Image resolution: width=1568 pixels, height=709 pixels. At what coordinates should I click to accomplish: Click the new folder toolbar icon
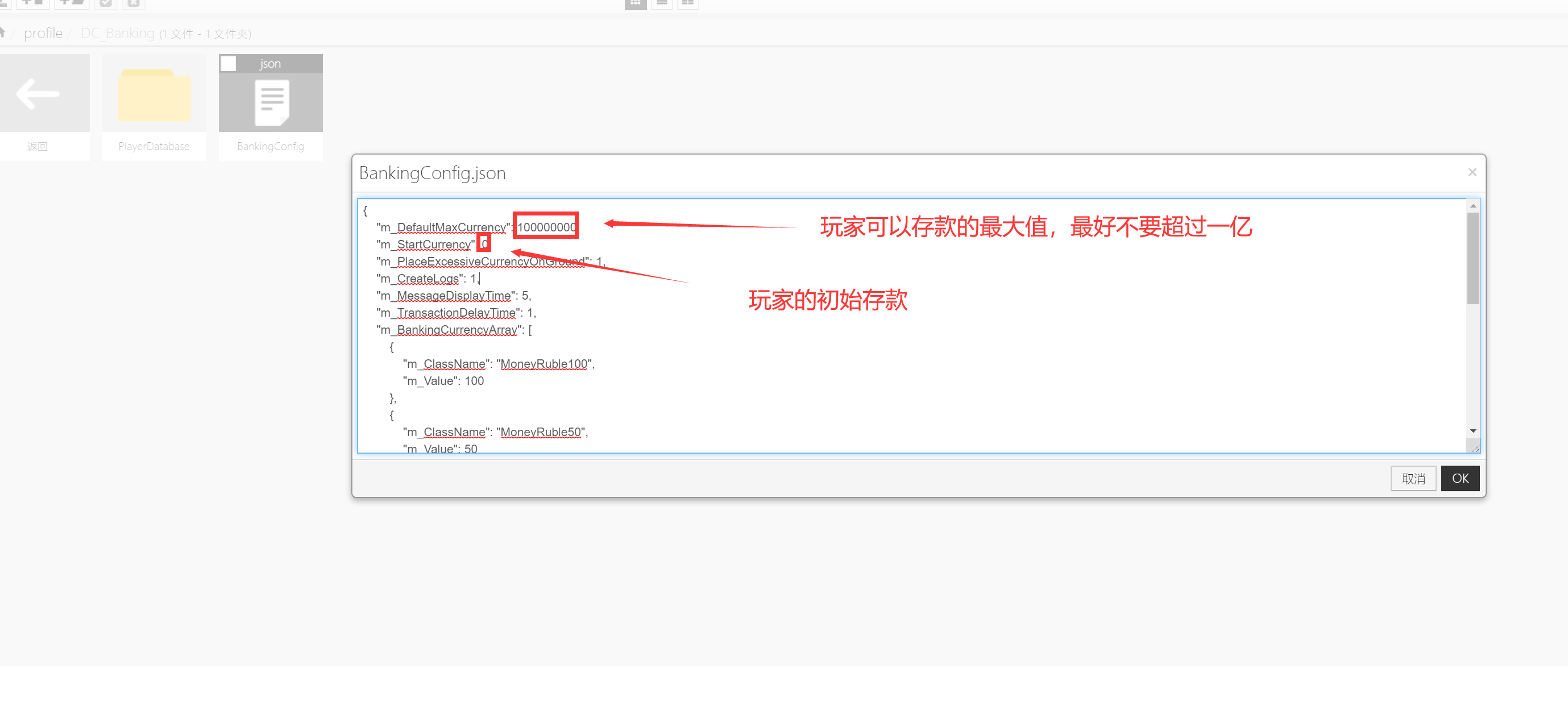(72, 3)
